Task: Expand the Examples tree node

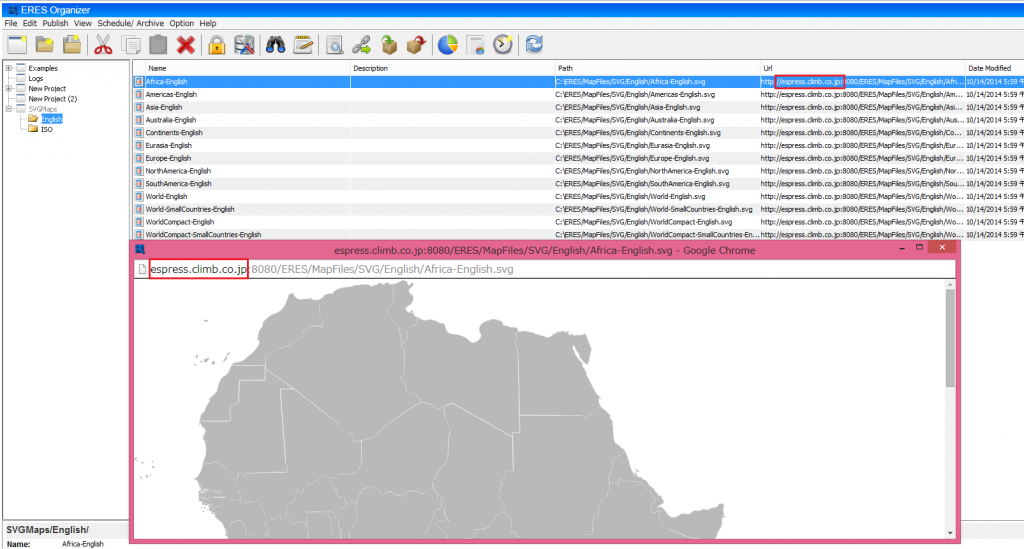Action: point(9,68)
